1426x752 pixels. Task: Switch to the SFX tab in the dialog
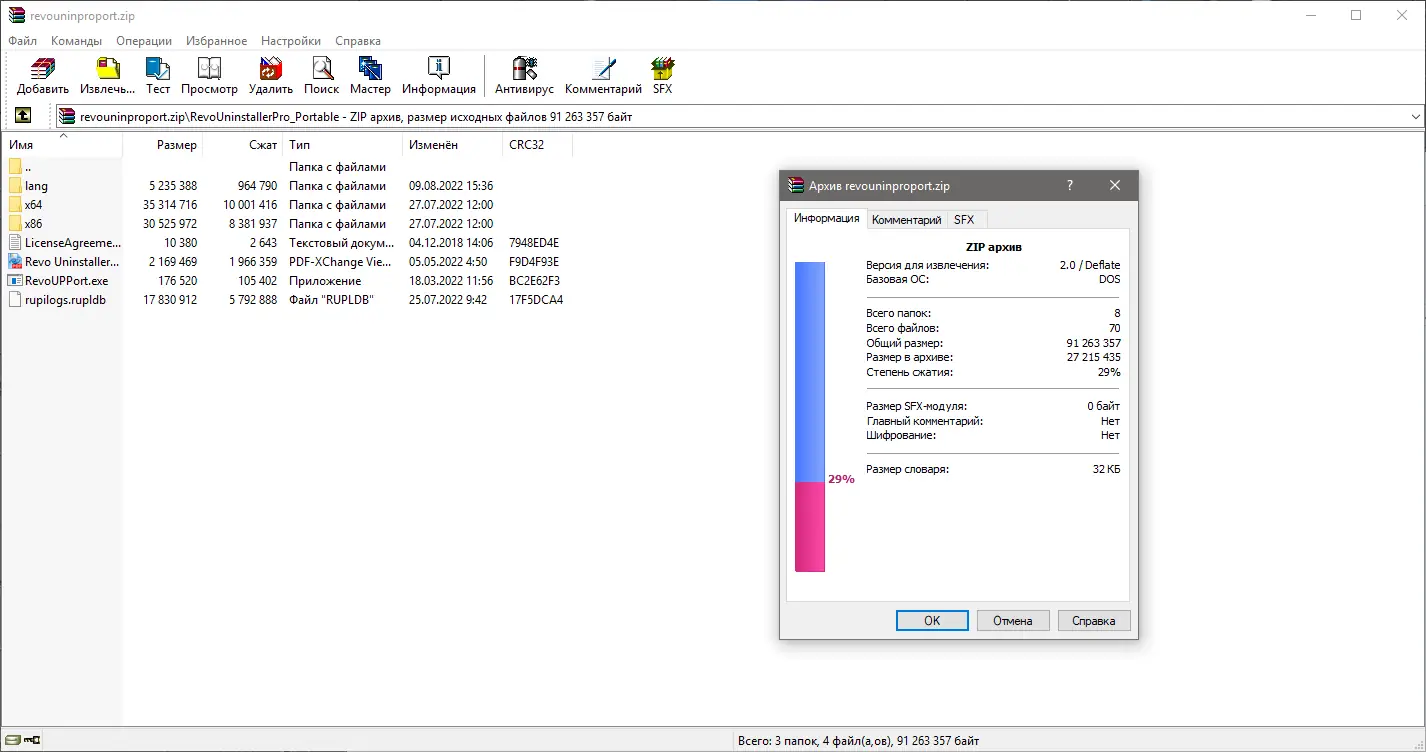[x=964, y=219]
